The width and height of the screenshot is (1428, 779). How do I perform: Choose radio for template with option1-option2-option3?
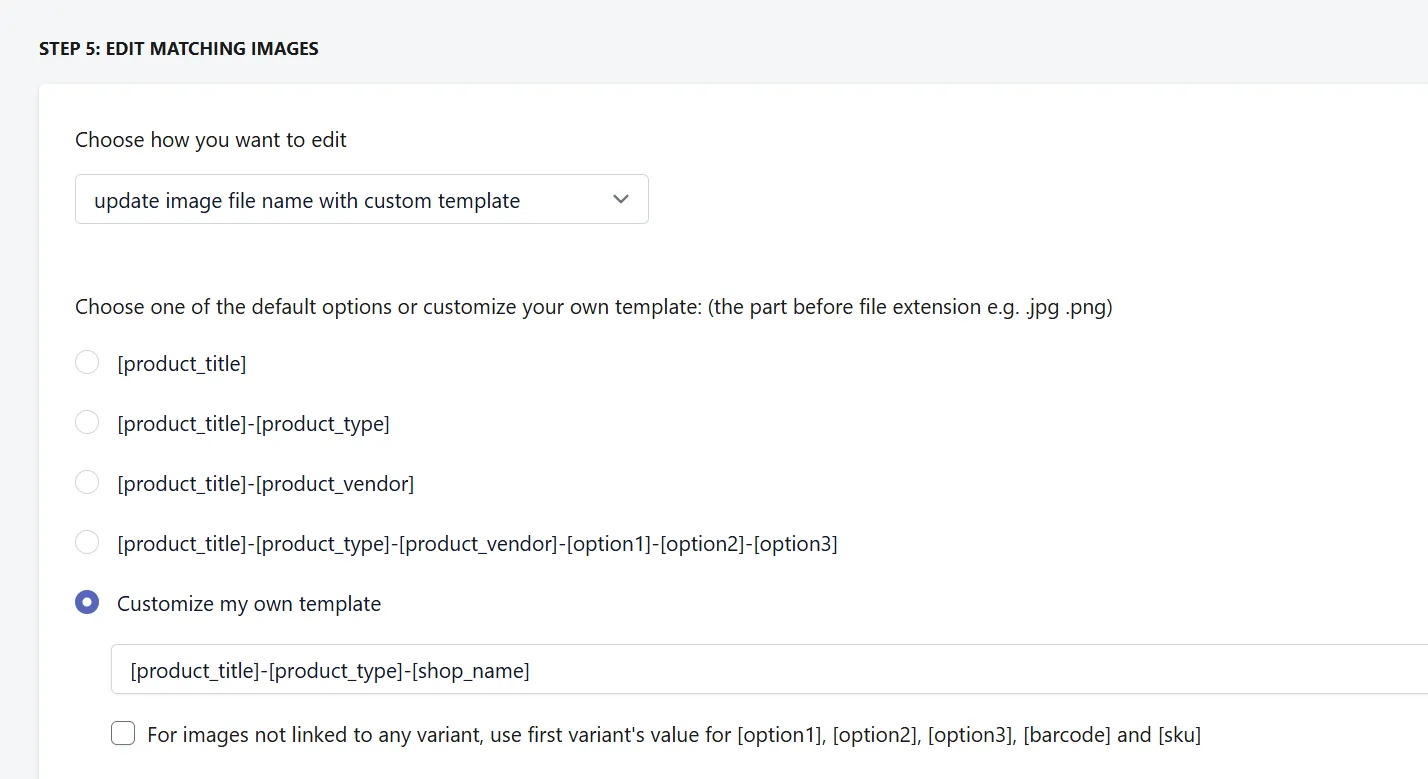[x=87, y=542]
